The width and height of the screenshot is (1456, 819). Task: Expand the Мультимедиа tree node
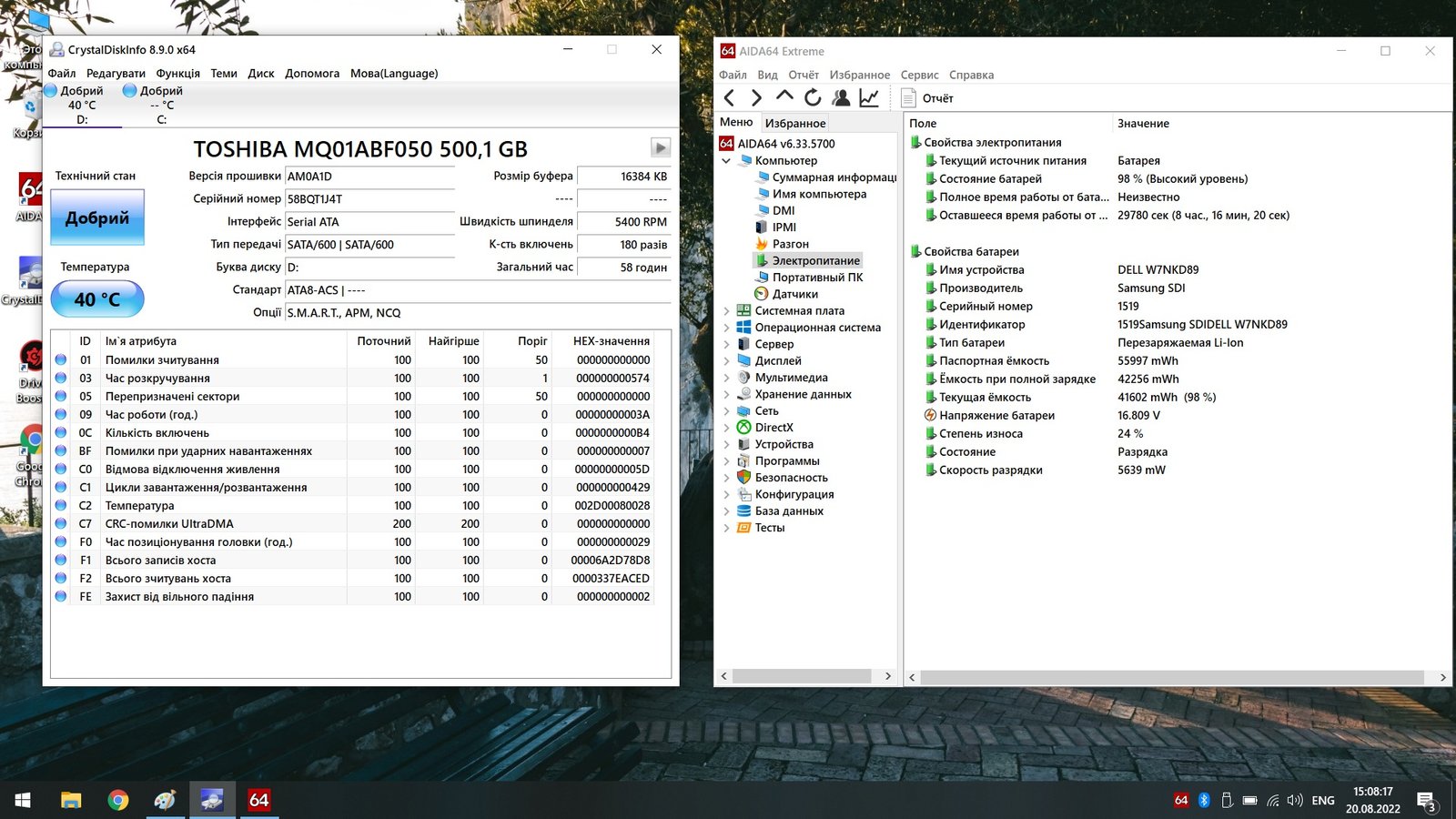tap(726, 378)
